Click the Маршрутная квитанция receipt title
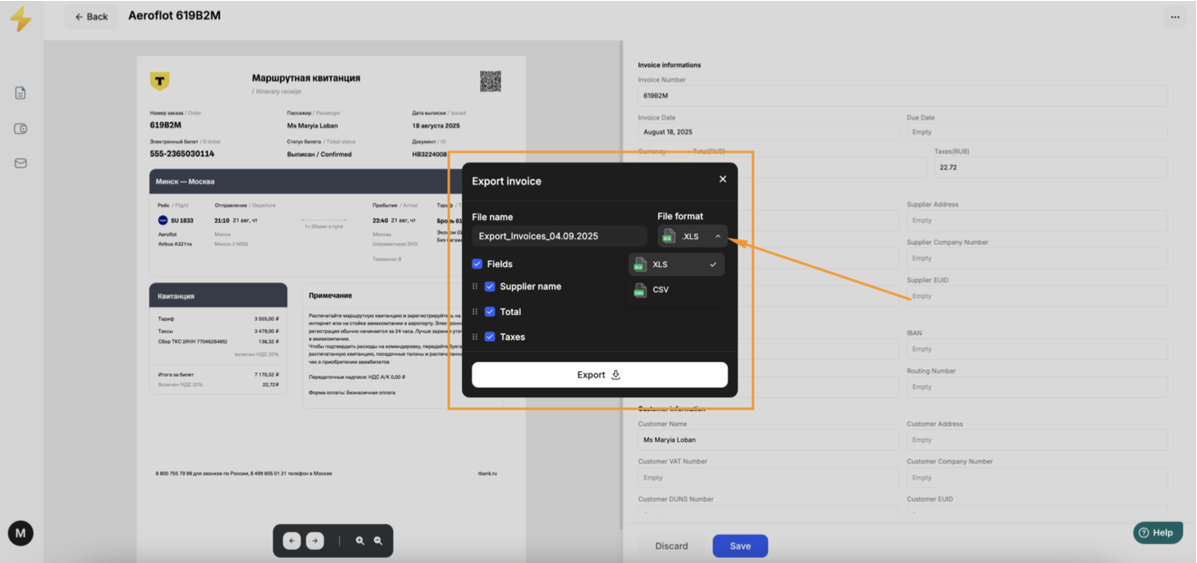The height and width of the screenshot is (563, 1197). [x=305, y=78]
